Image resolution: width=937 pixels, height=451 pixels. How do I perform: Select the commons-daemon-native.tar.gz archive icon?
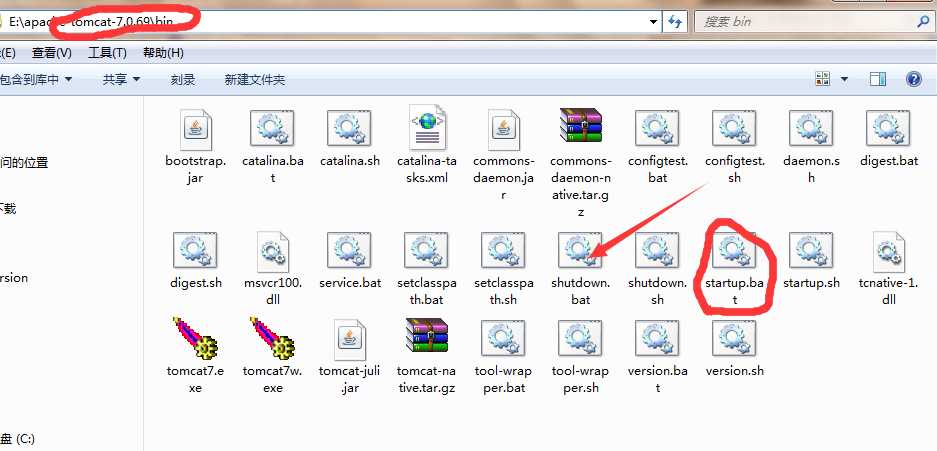(581, 125)
